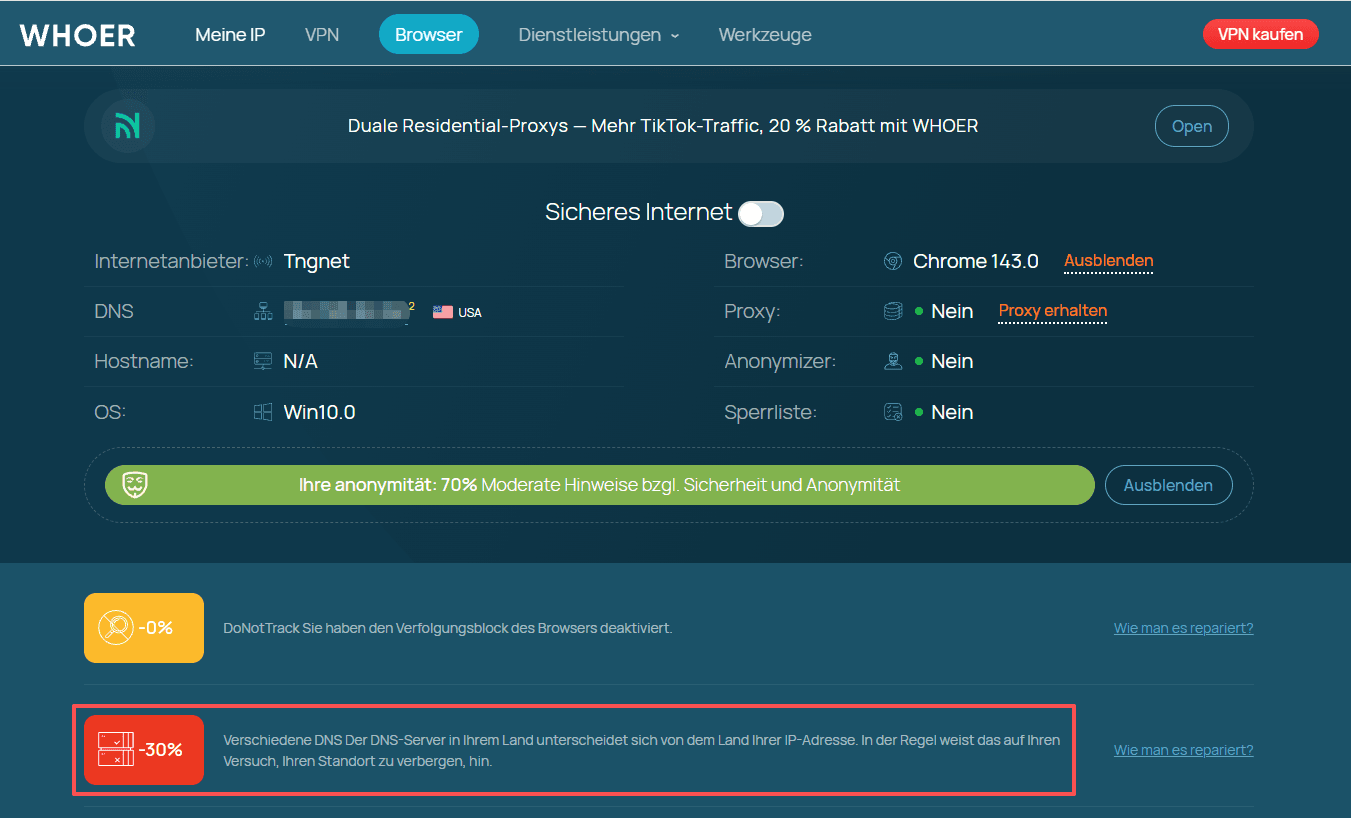This screenshot has width=1351, height=818.
Task: Open the residential proxy banner
Action: (x=1191, y=126)
